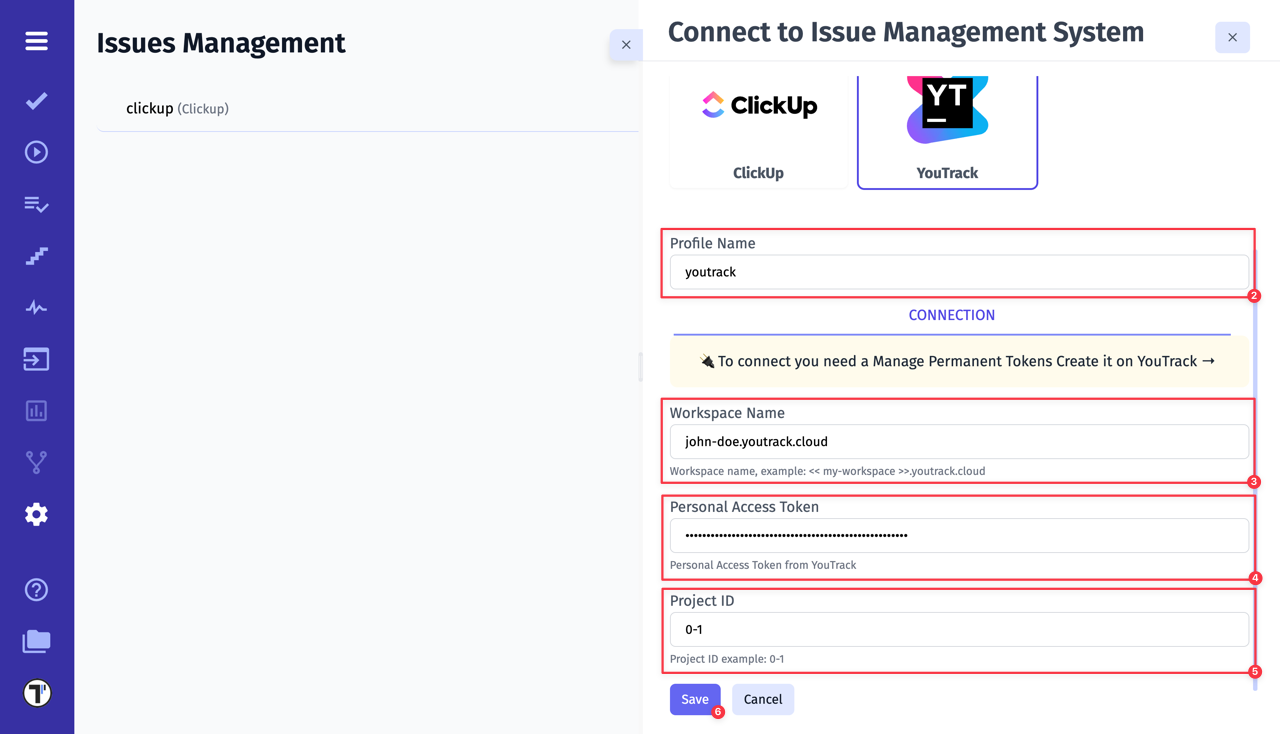1280x734 pixels.
Task: Open the Projects folder icon
Action: pos(36,641)
